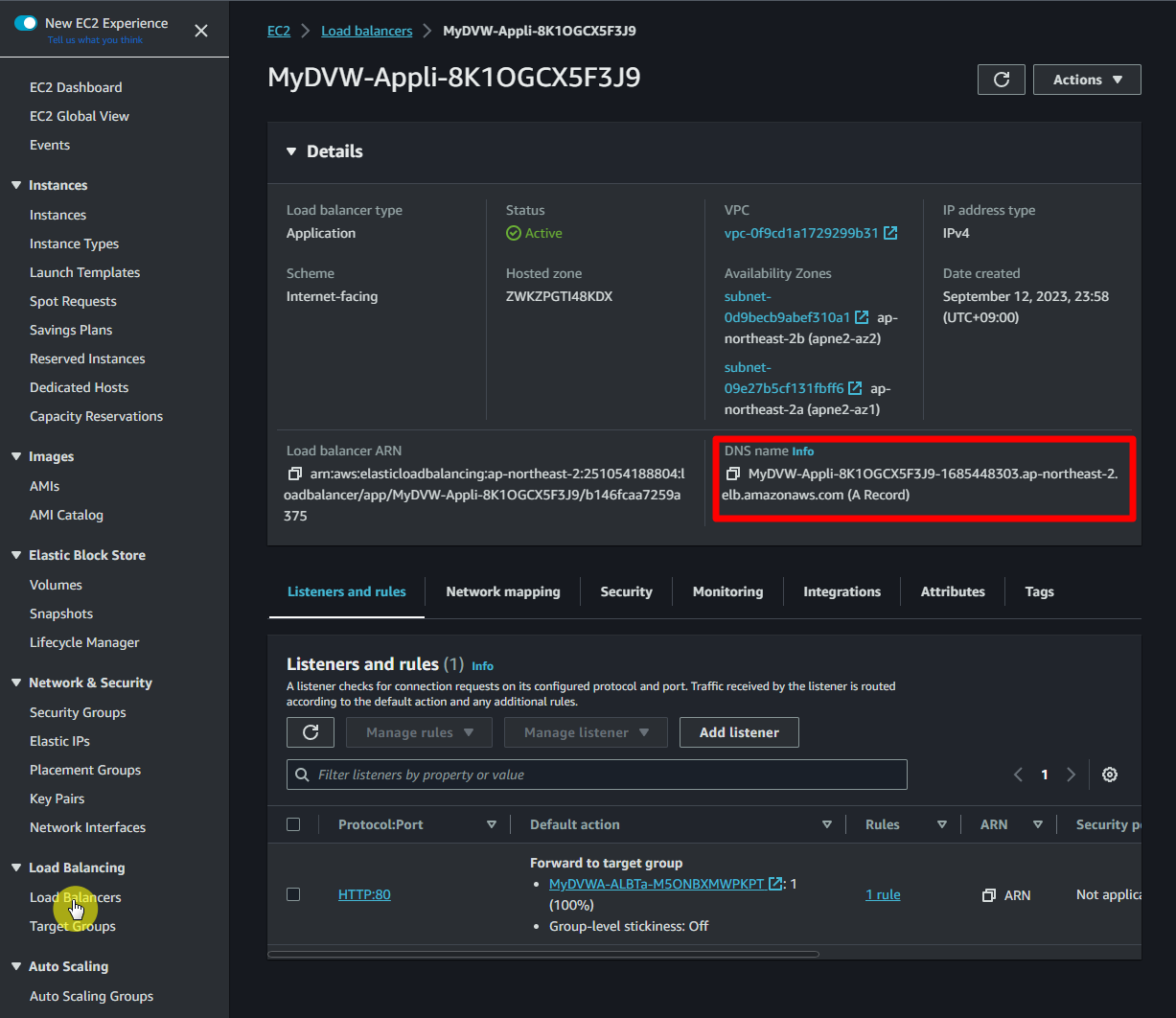1176x1018 pixels.
Task: Open the Actions dropdown menu
Action: coord(1087,80)
